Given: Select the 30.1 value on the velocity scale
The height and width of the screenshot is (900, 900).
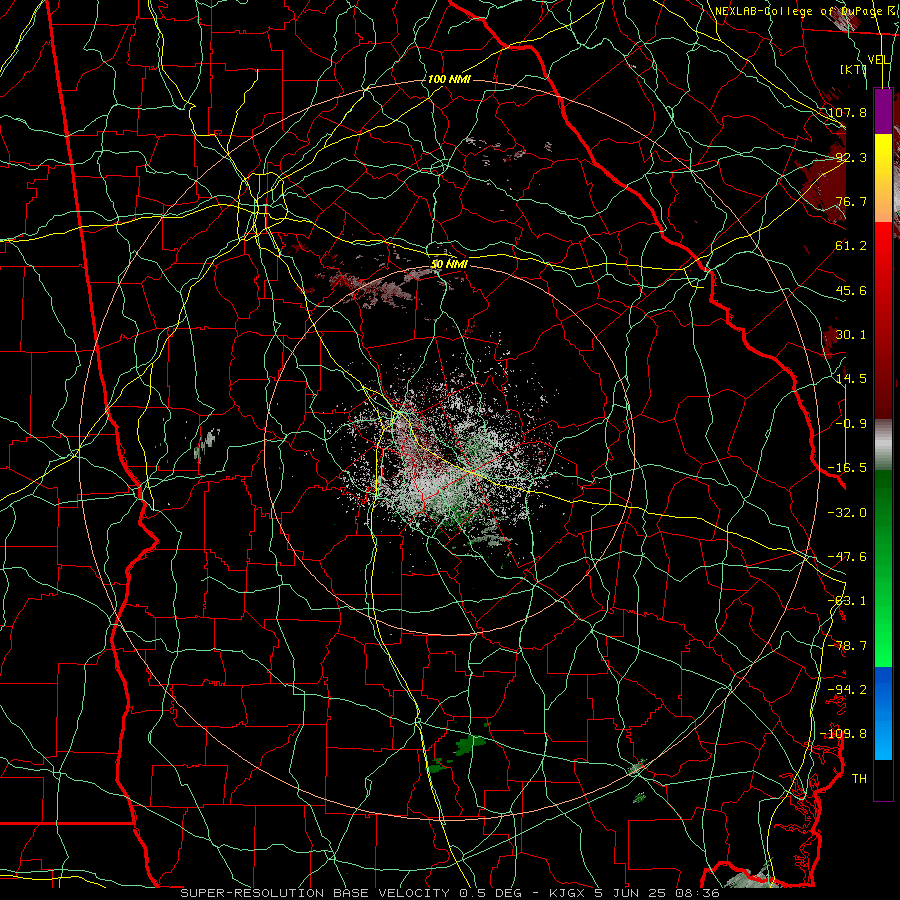Looking at the screenshot, I should (x=851, y=335).
